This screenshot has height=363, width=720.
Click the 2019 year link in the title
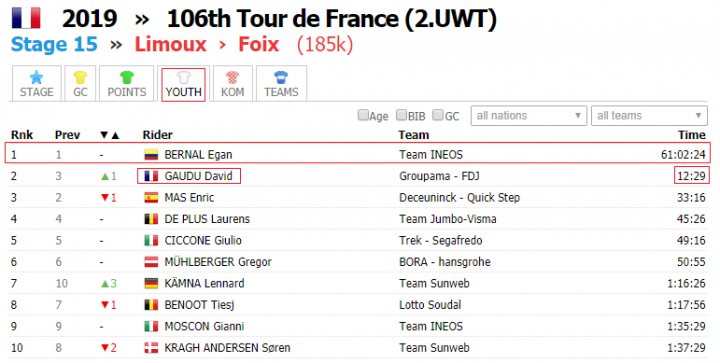click(90, 19)
